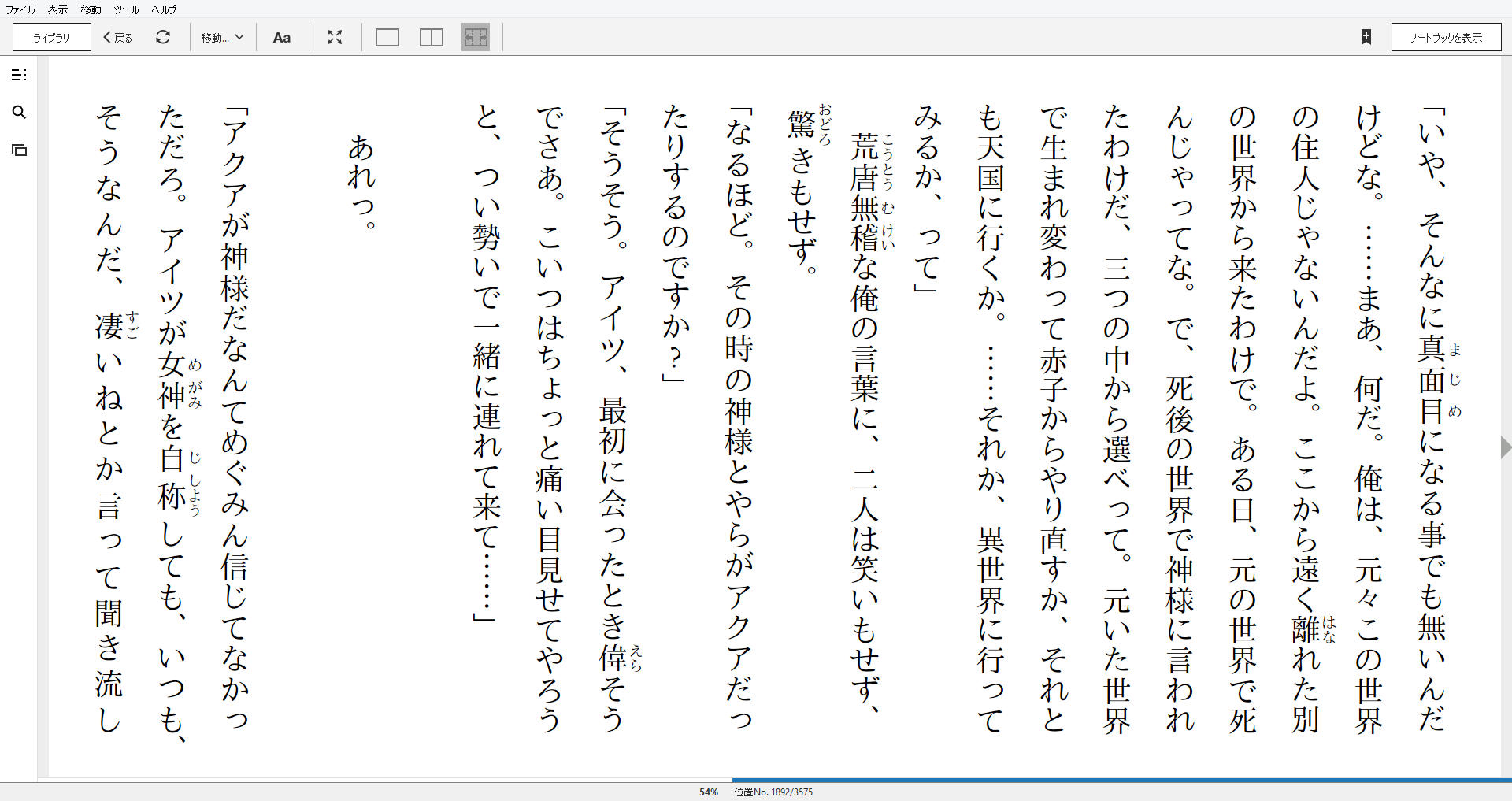This screenshot has width=1512, height=801.
Task: Click the short line あれっ。
Action: (x=362, y=183)
